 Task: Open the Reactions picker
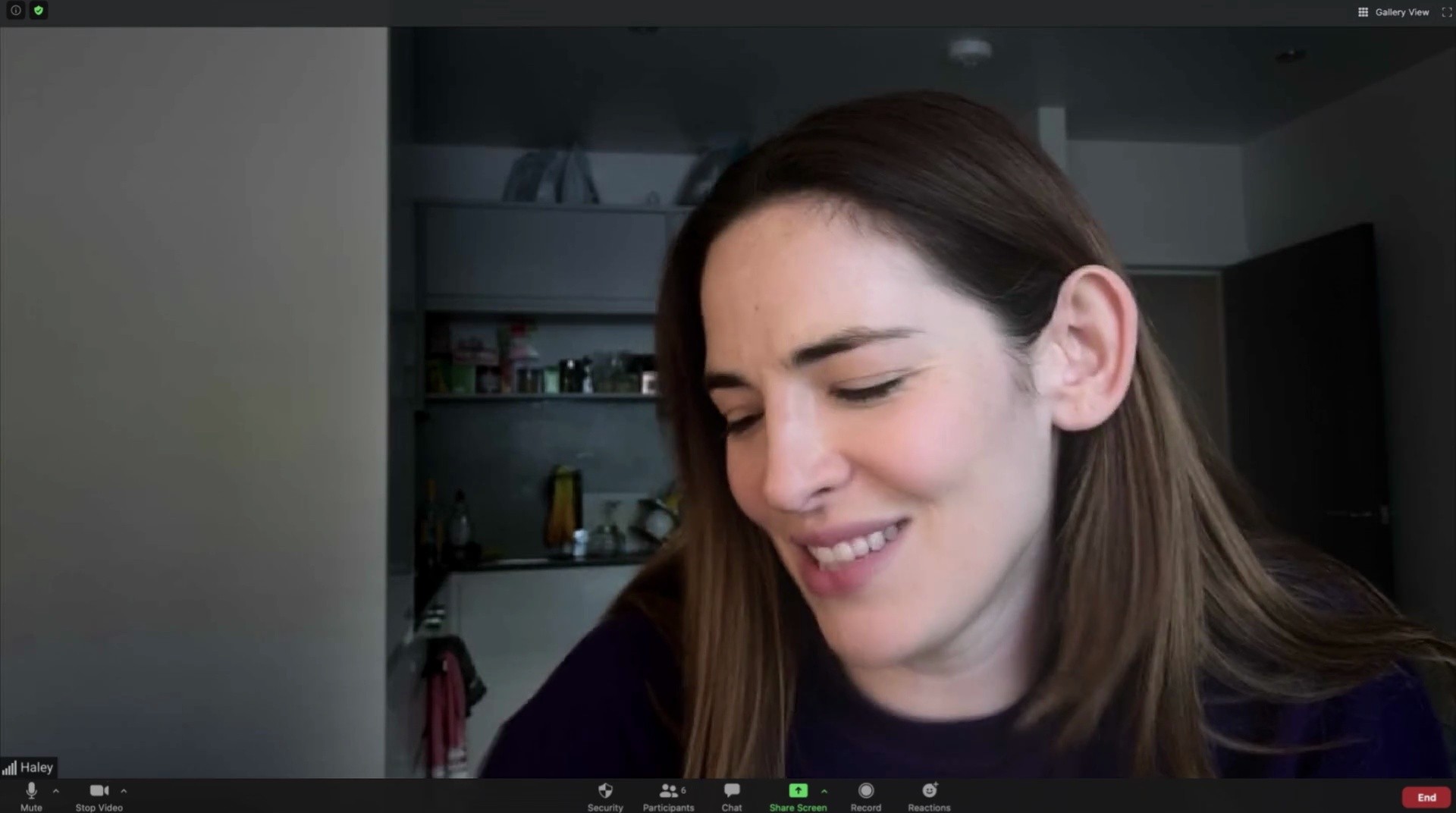coord(929,796)
